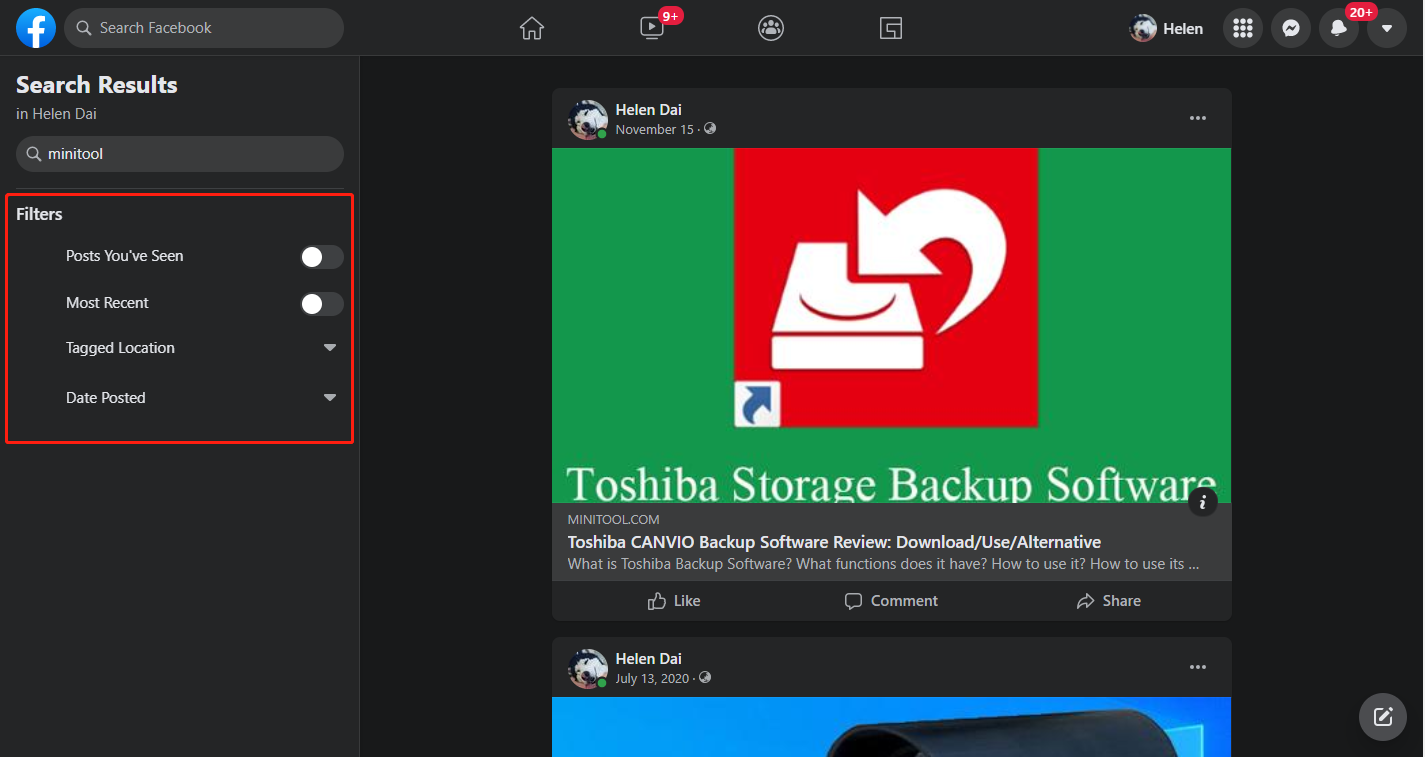This screenshot has height=757, width=1425.
Task: Open the July 13, 2020 timestamp link
Action: (x=652, y=678)
